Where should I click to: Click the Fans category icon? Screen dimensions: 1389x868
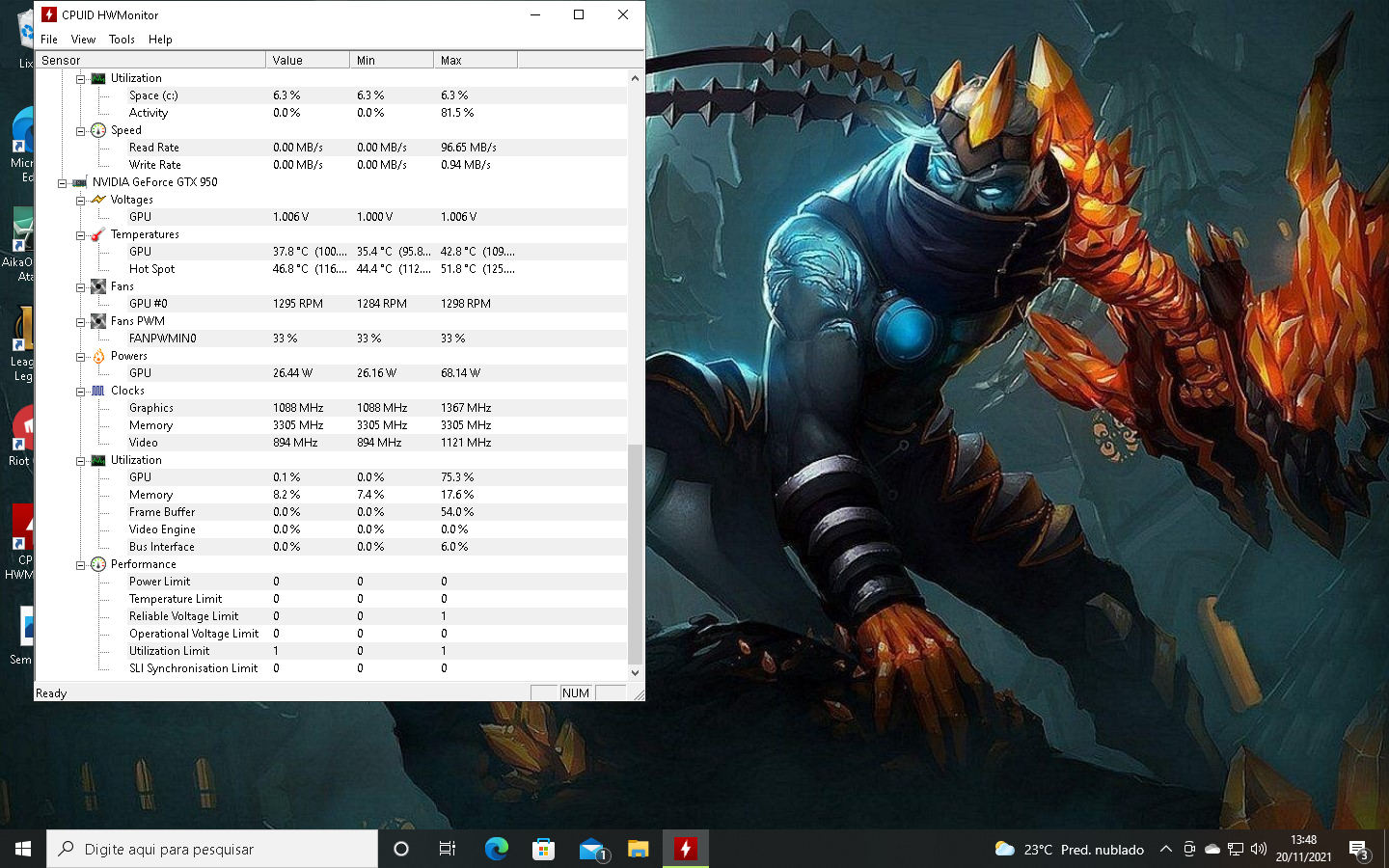click(x=98, y=286)
